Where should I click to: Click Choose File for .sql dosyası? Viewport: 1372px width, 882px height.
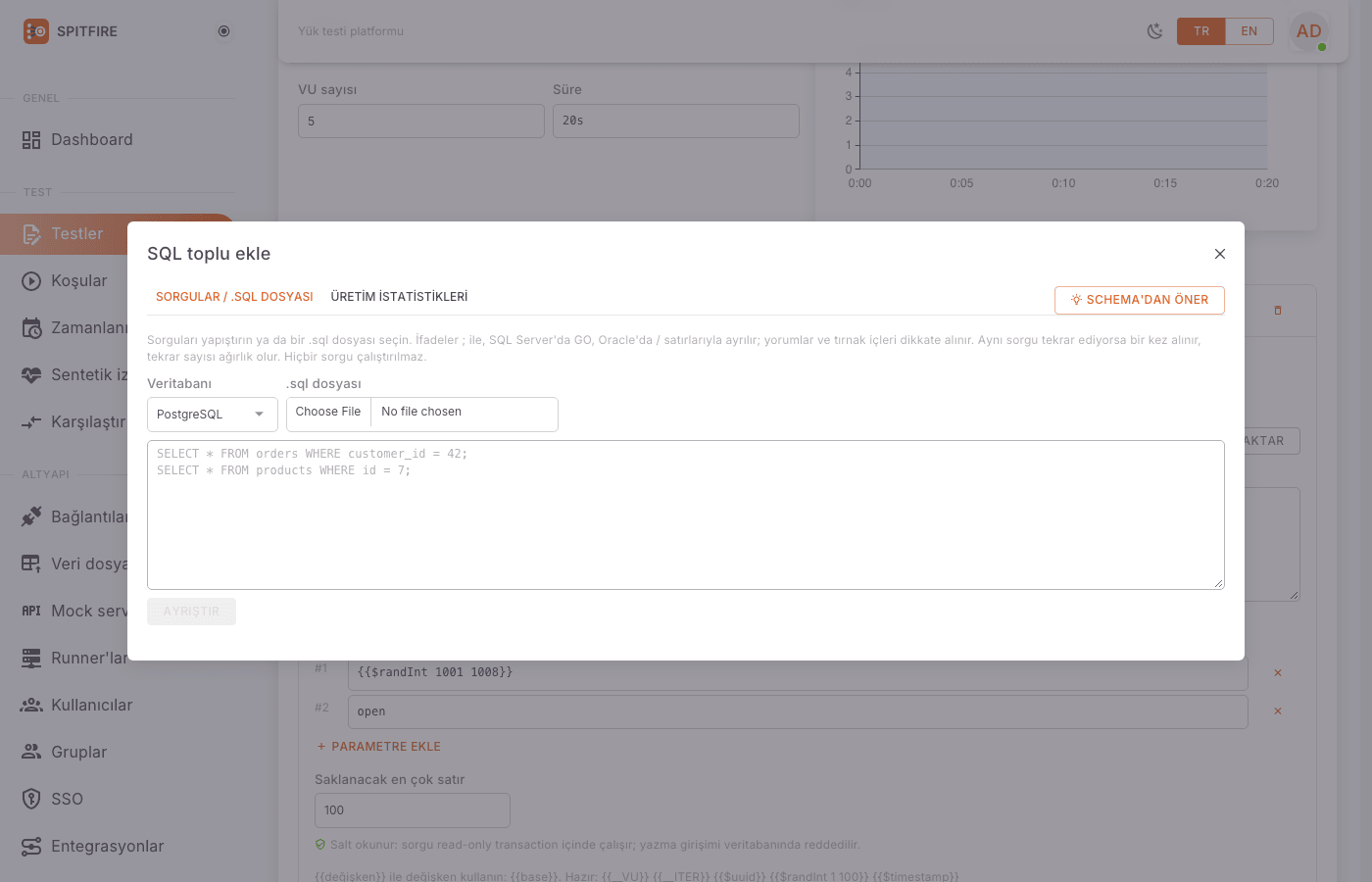(328, 413)
